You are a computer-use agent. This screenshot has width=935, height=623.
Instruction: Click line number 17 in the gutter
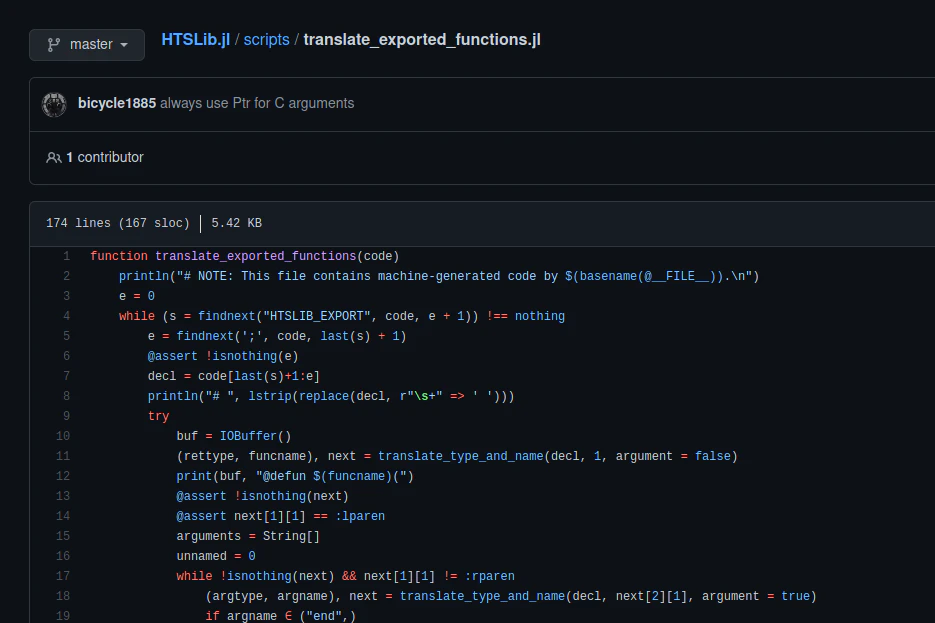click(63, 576)
